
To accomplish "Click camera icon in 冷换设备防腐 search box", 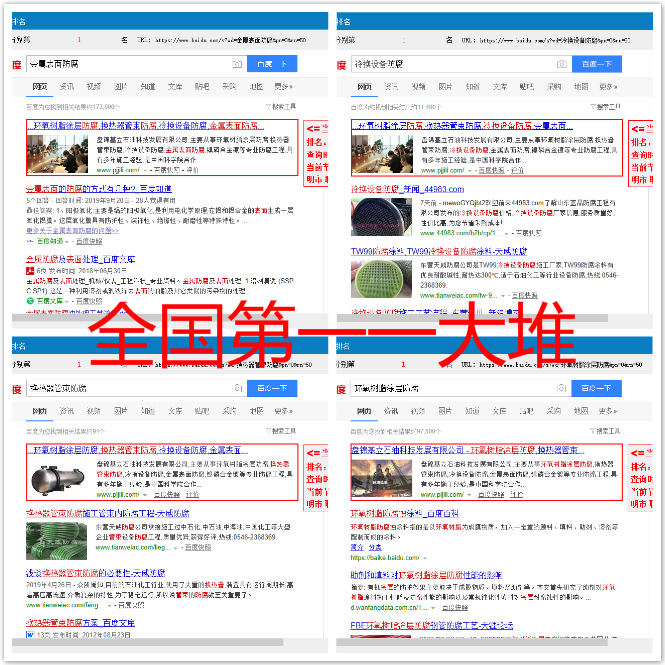I will point(562,64).
